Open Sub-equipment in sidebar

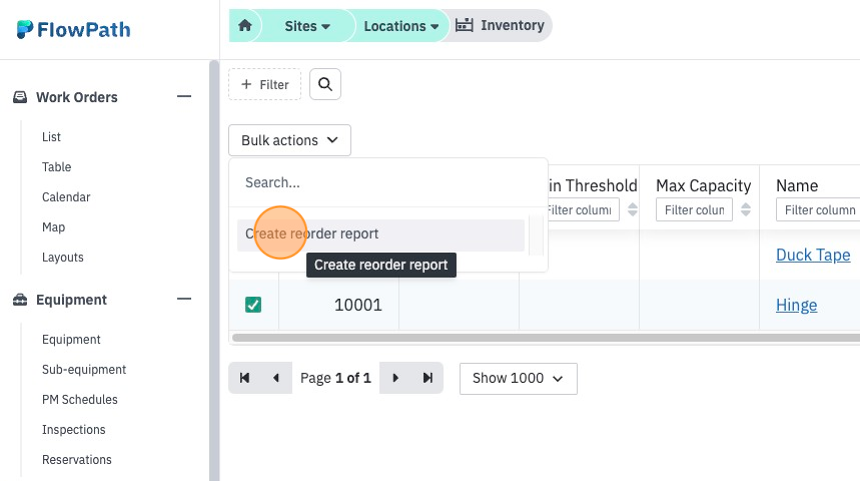click(84, 370)
